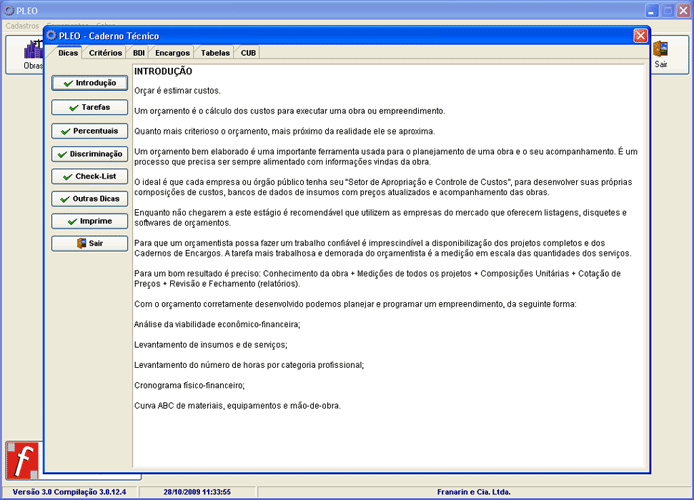
Task: Click 'Levantamento do número de horas' line
Action: coord(249,365)
